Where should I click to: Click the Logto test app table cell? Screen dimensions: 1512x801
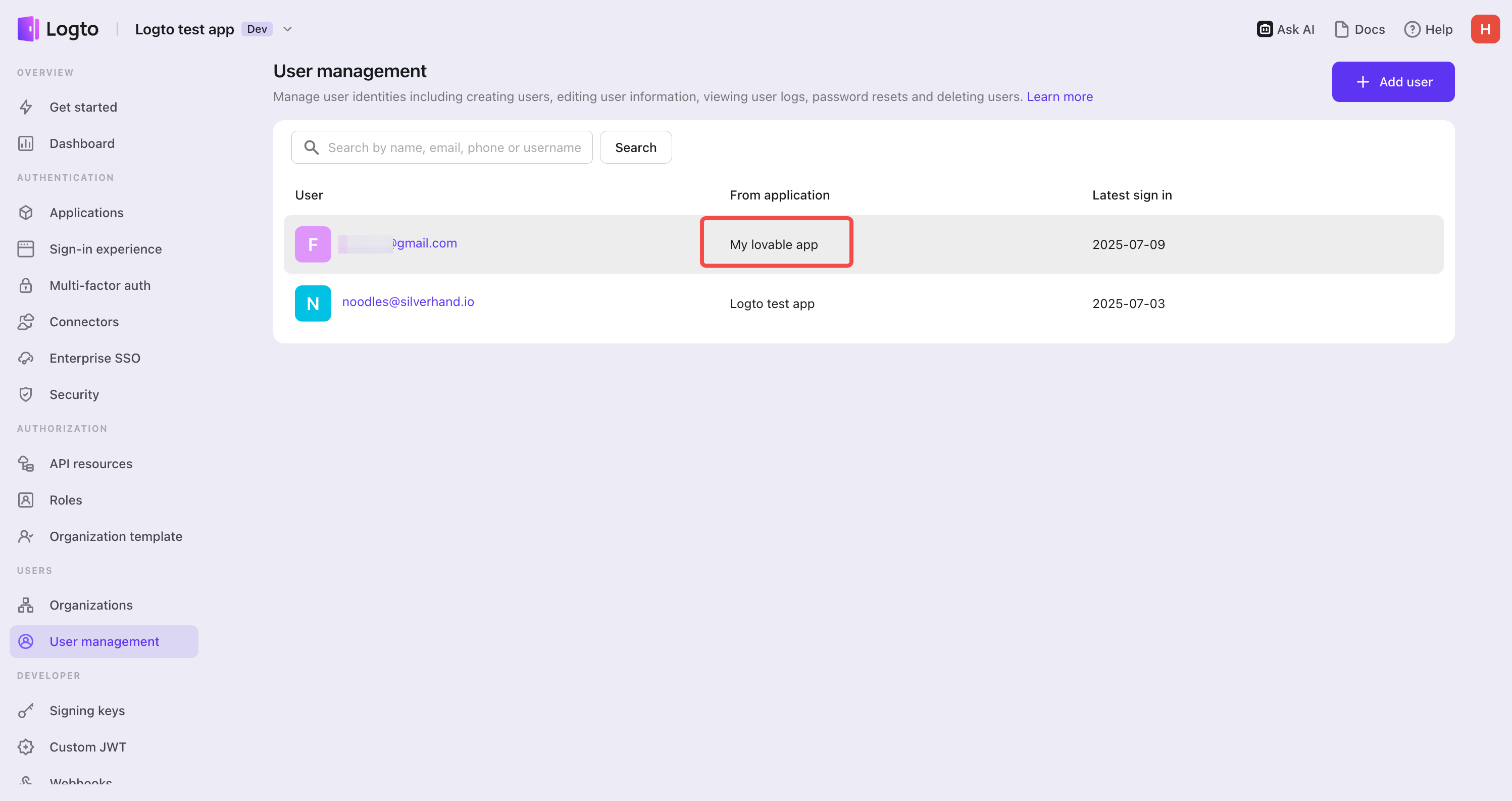tap(772, 304)
